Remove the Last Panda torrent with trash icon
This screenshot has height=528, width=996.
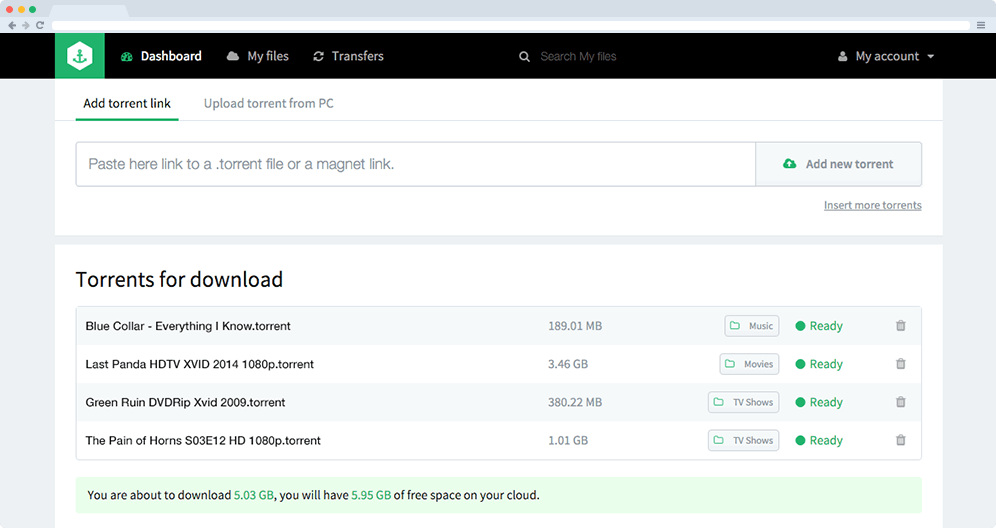(x=900, y=364)
